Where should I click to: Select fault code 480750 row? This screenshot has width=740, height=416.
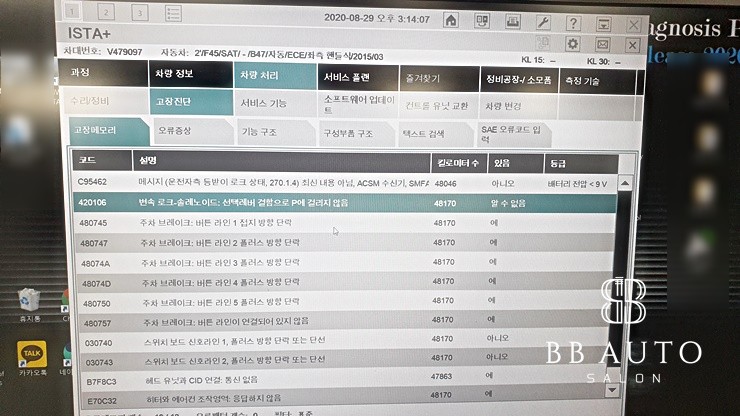click(345, 302)
